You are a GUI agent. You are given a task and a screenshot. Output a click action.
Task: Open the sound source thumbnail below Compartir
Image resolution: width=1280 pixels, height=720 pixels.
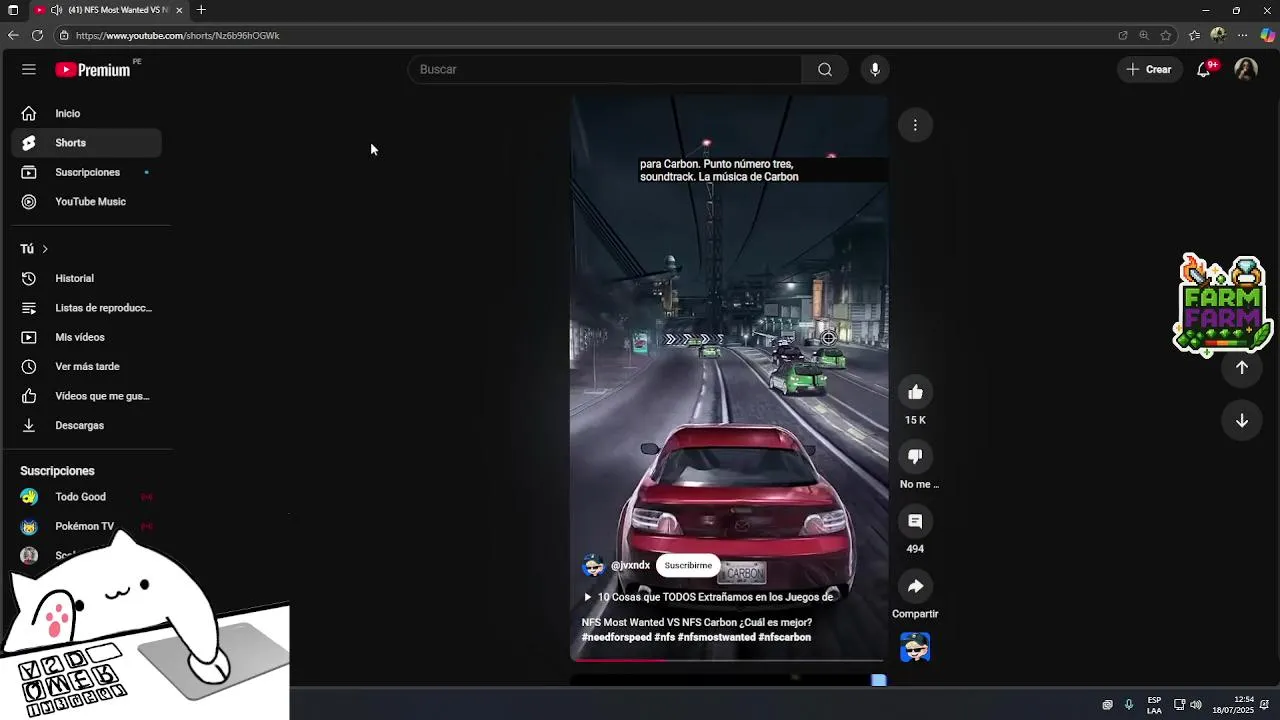click(915, 647)
